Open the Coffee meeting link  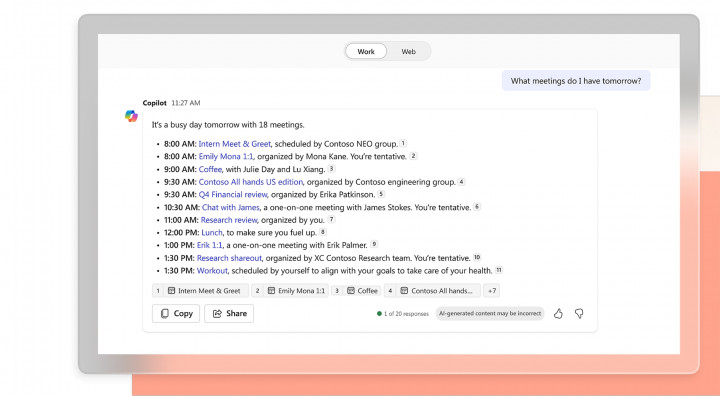[210, 170]
